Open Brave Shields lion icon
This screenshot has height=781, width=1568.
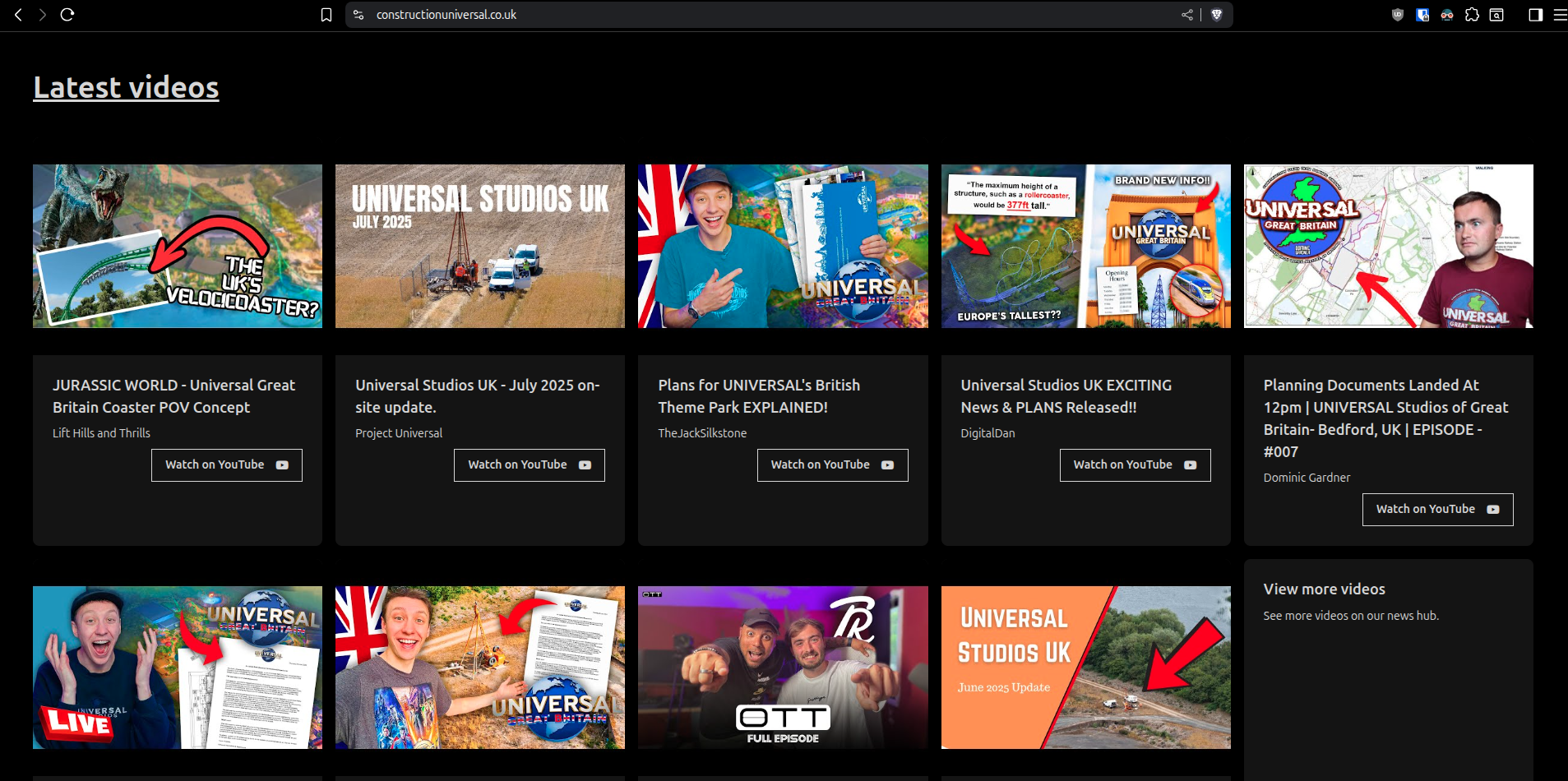pyautogui.click(x=1217, y=15)
